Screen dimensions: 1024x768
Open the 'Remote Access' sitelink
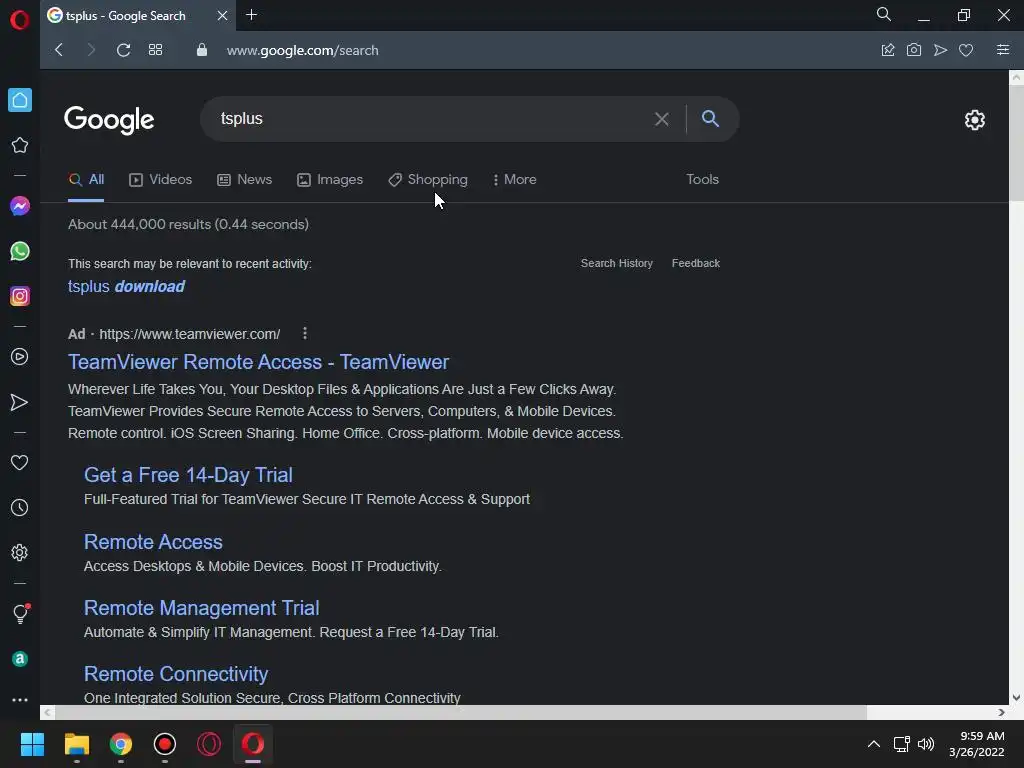[153, 542]
